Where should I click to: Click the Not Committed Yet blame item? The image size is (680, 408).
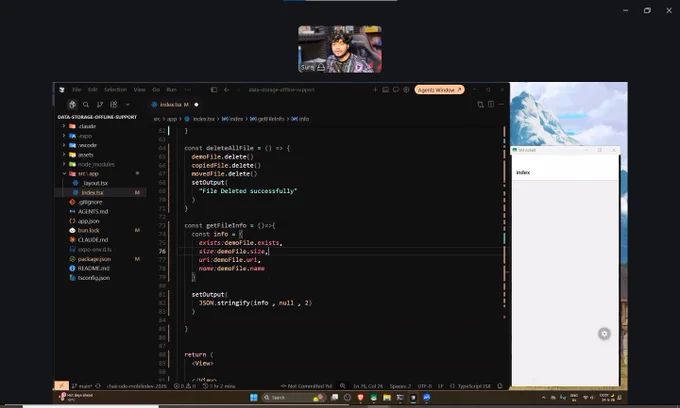pyautogui.click(x=306, y=386)
